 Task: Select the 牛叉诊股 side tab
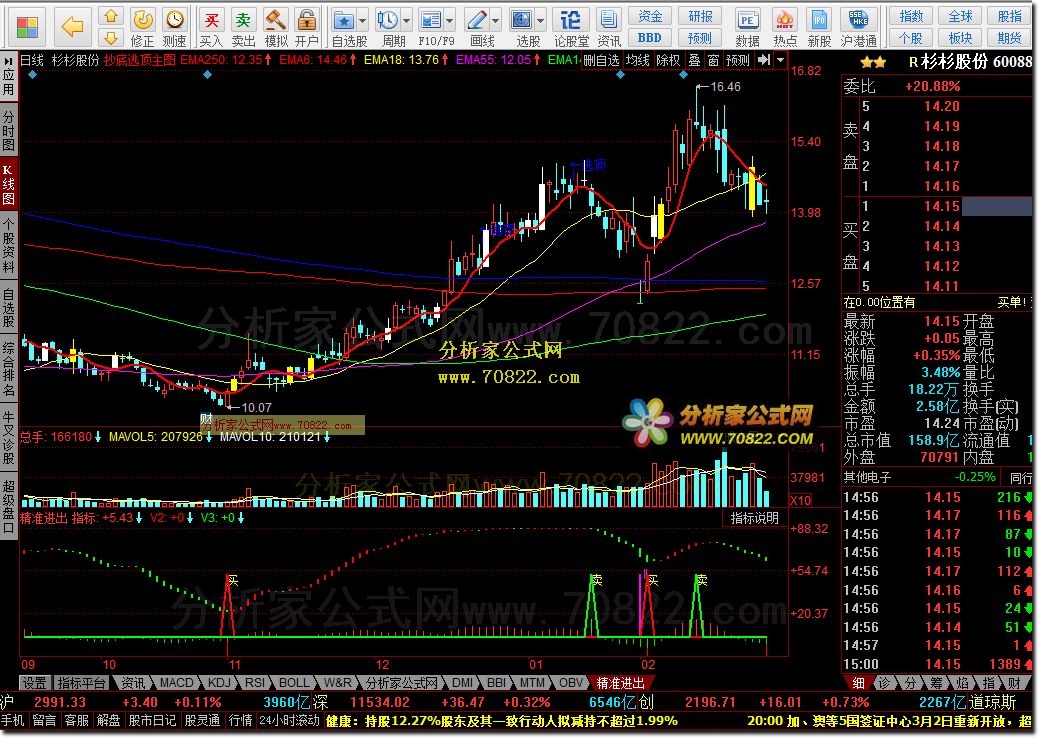pyautogui.click(x=9, y=436)
